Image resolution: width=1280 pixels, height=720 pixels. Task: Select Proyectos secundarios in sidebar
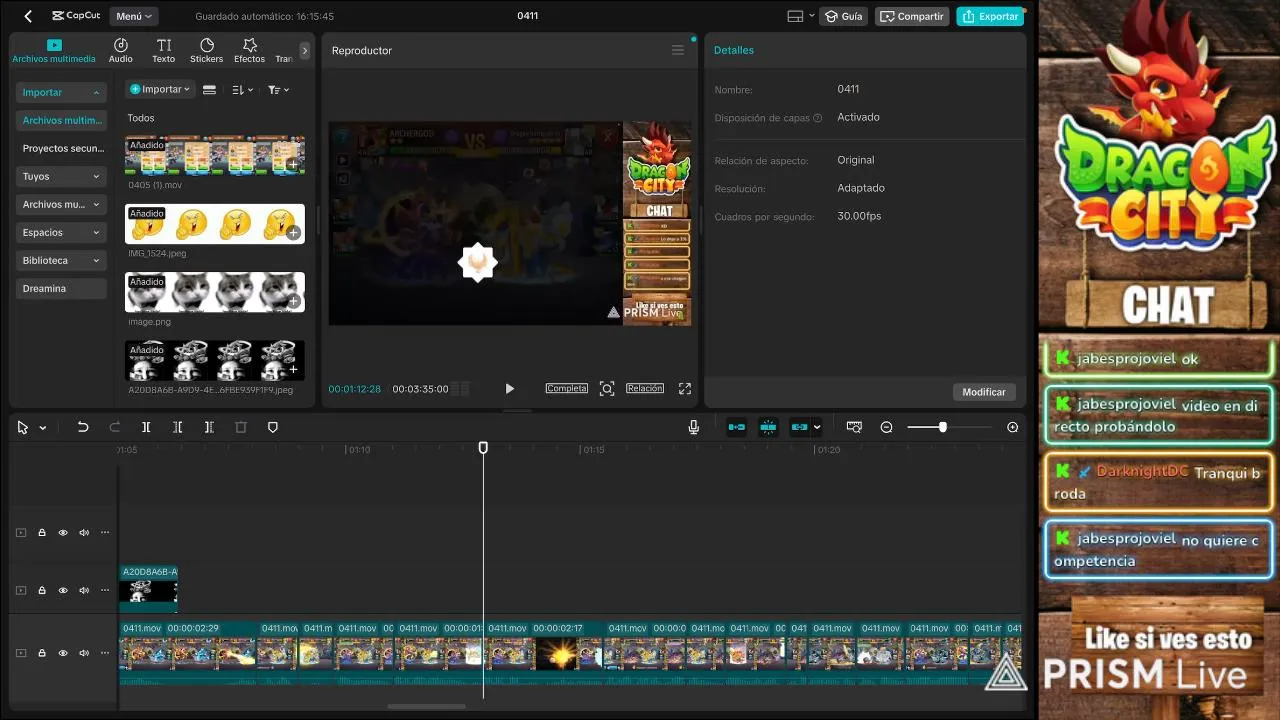pos(61,148)
